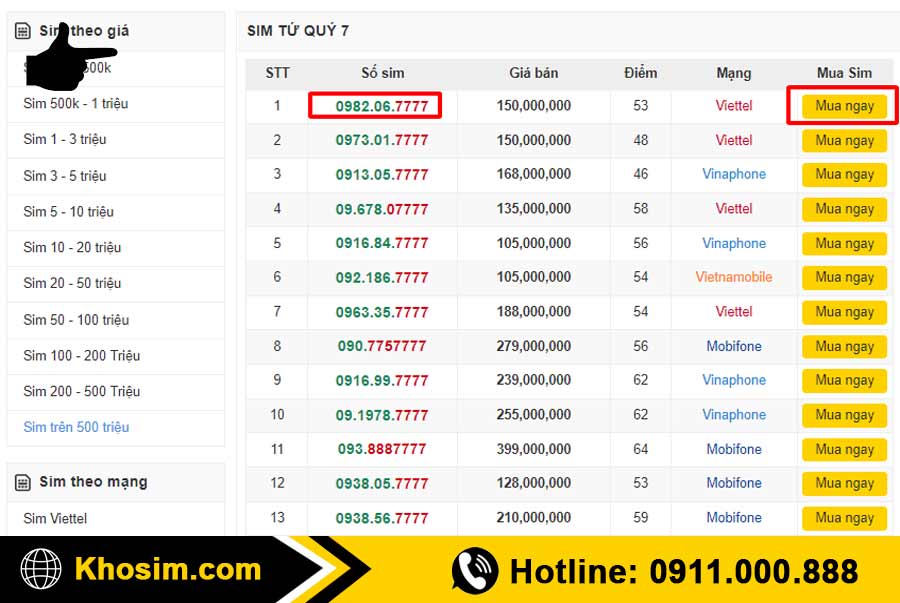Click the Vietnamobile network link in row 6
This screenshot has height=603, width=900.
point(734,277)
